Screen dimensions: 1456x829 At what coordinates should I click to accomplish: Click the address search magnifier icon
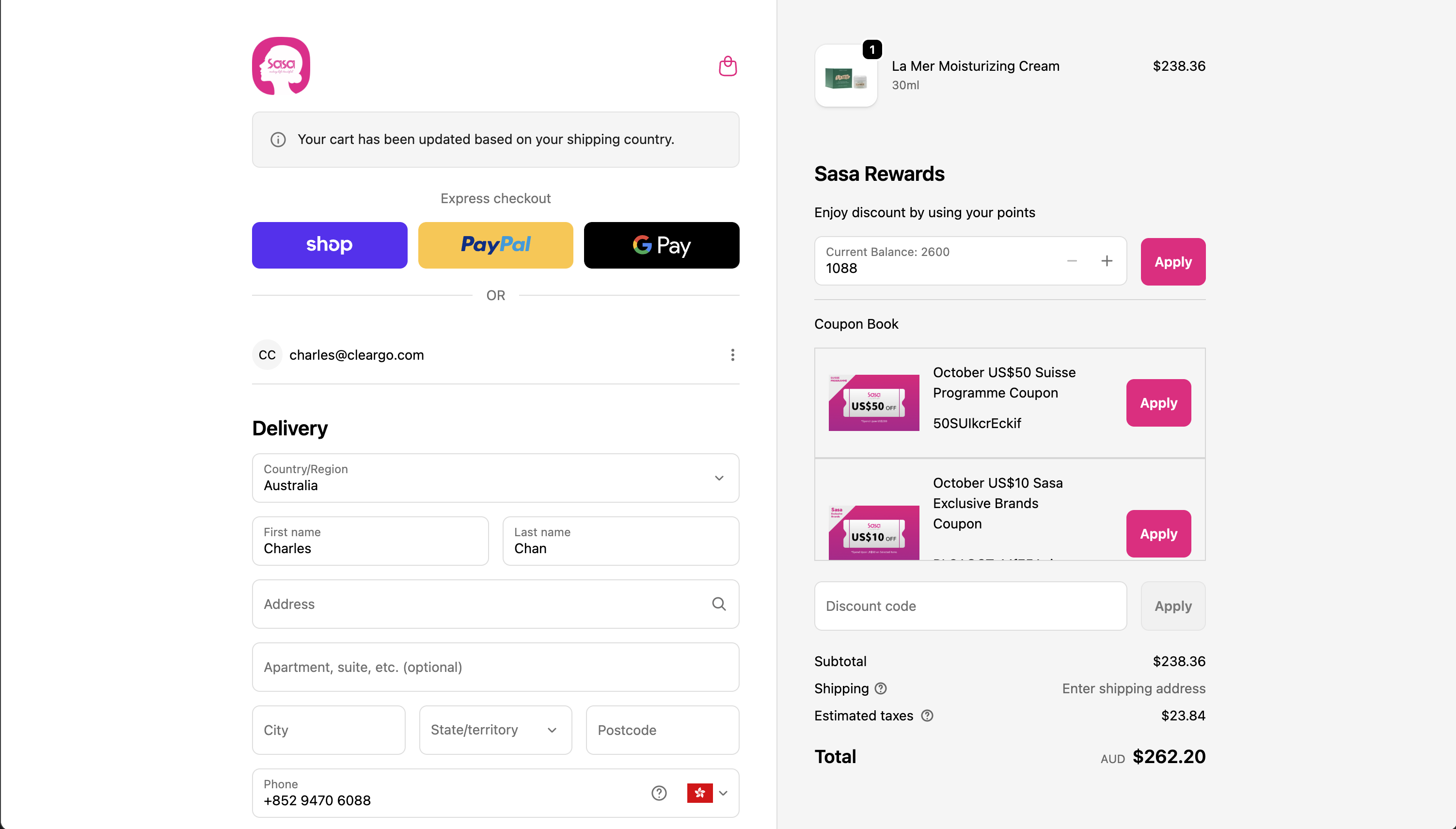click(719, 604)
